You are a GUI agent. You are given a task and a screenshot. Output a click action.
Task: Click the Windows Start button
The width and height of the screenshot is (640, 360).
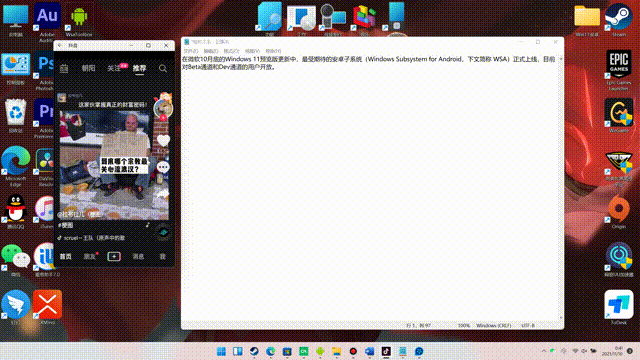[221, 351]
